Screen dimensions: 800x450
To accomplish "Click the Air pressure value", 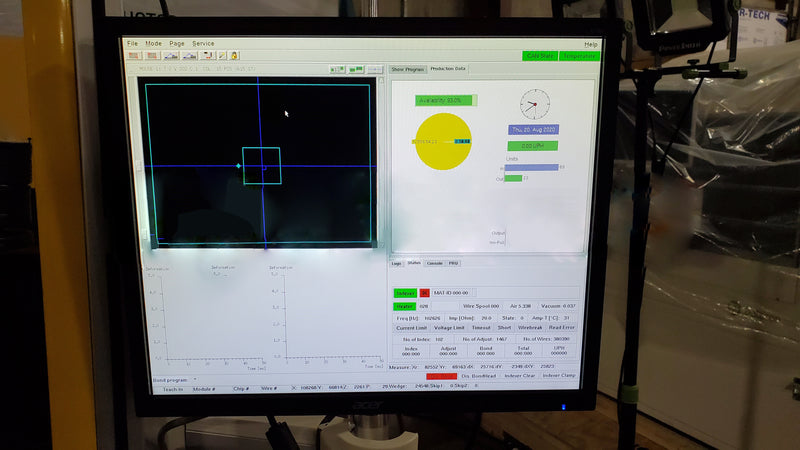I will 520,306.
